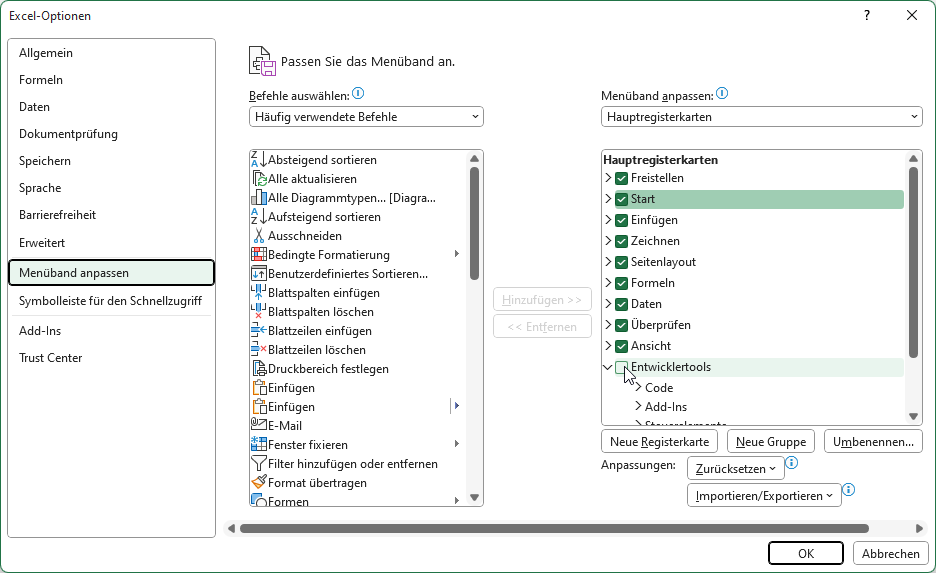Click the Ausschneiden scissors icon
This screenshot has width=936, height=573.
pyautogui.click(x=258, y=236)
